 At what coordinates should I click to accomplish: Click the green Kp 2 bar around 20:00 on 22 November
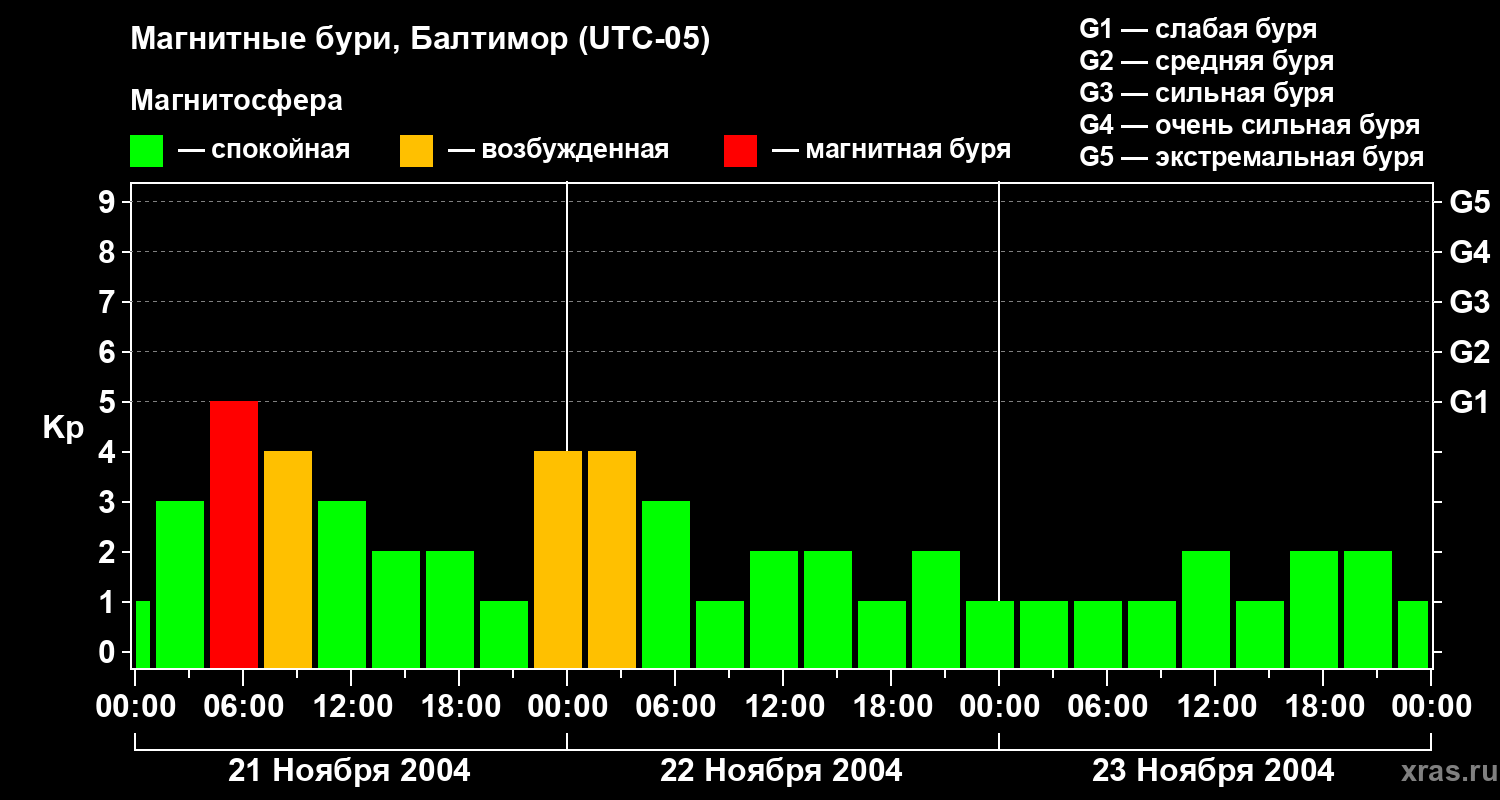coord(936,609)
